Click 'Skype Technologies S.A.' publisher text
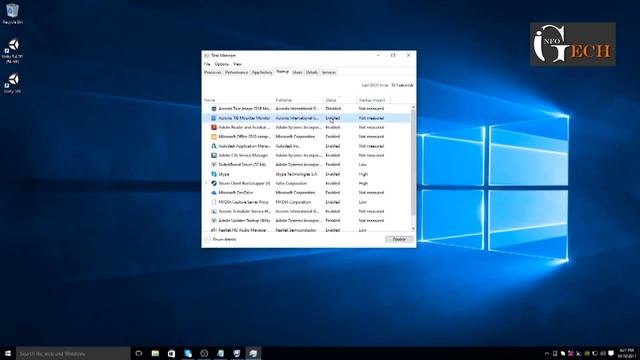 296,174
